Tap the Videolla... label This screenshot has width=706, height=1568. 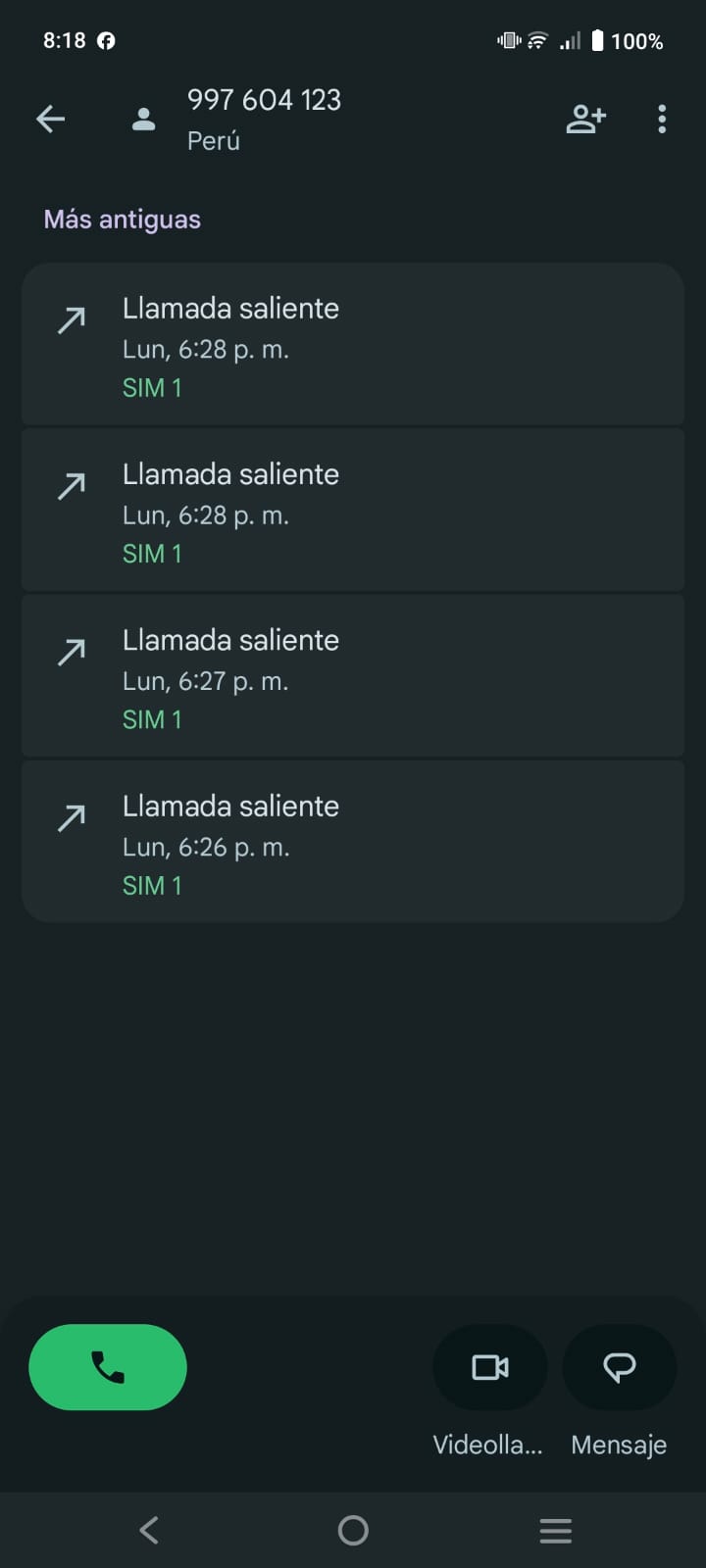pos(487,1445)
